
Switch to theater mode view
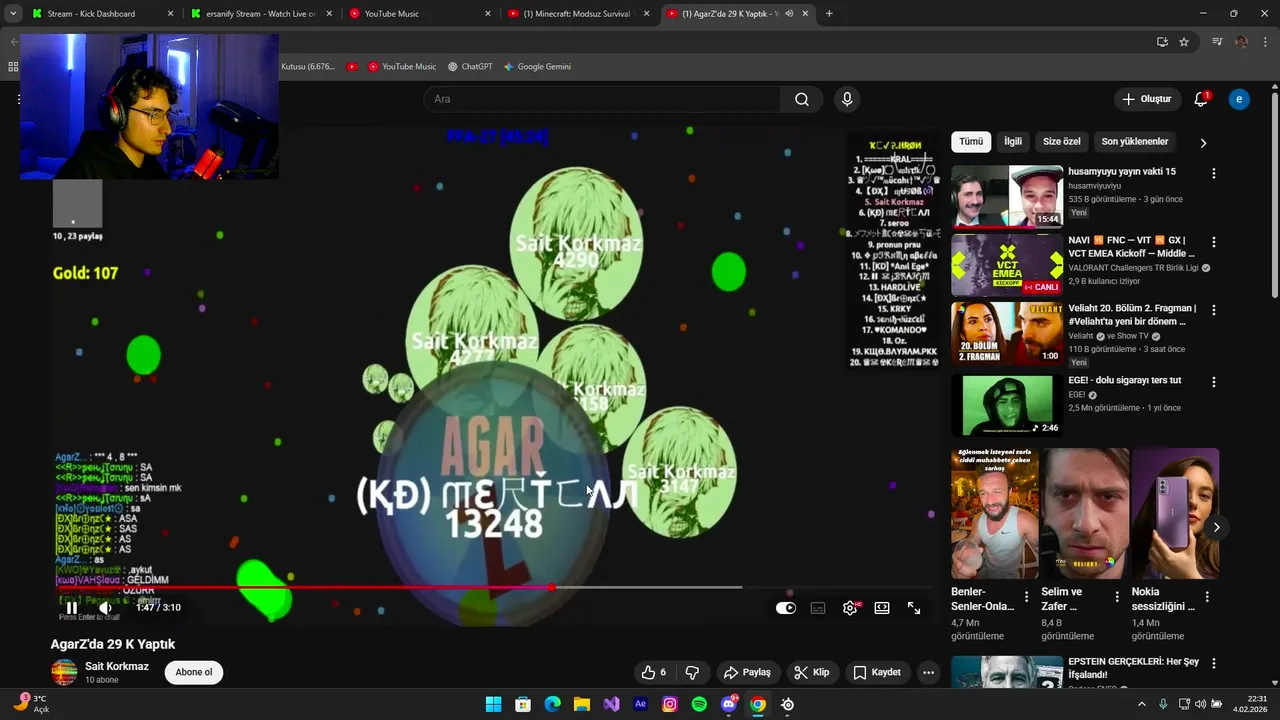[882, 608]
